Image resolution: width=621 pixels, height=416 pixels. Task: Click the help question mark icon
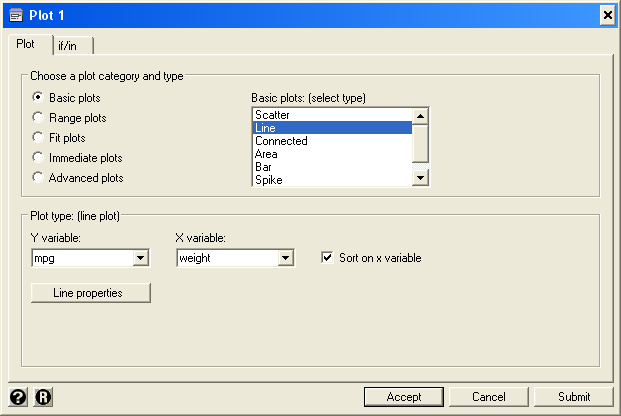(x=17, y=397)
